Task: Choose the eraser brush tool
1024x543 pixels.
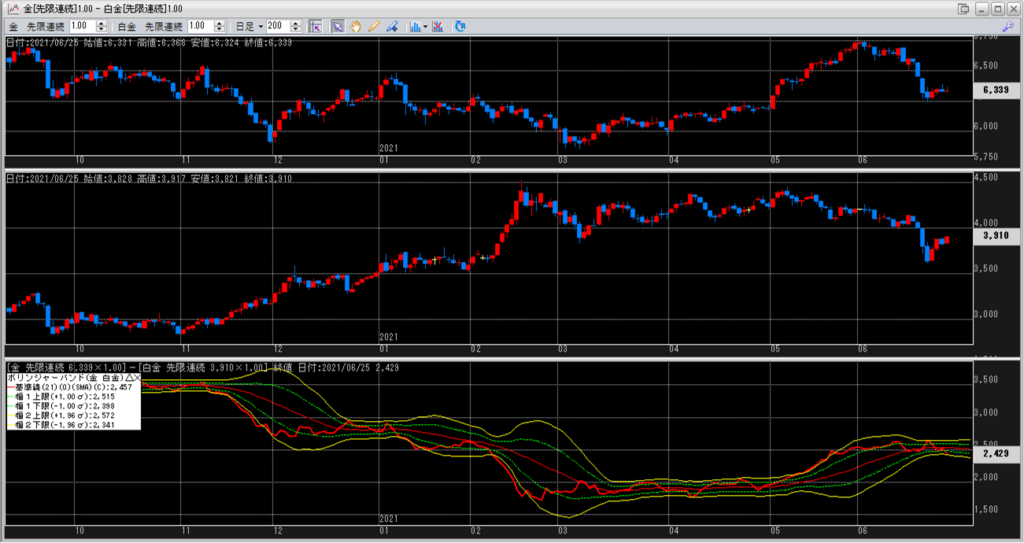Action: (392, 25)
